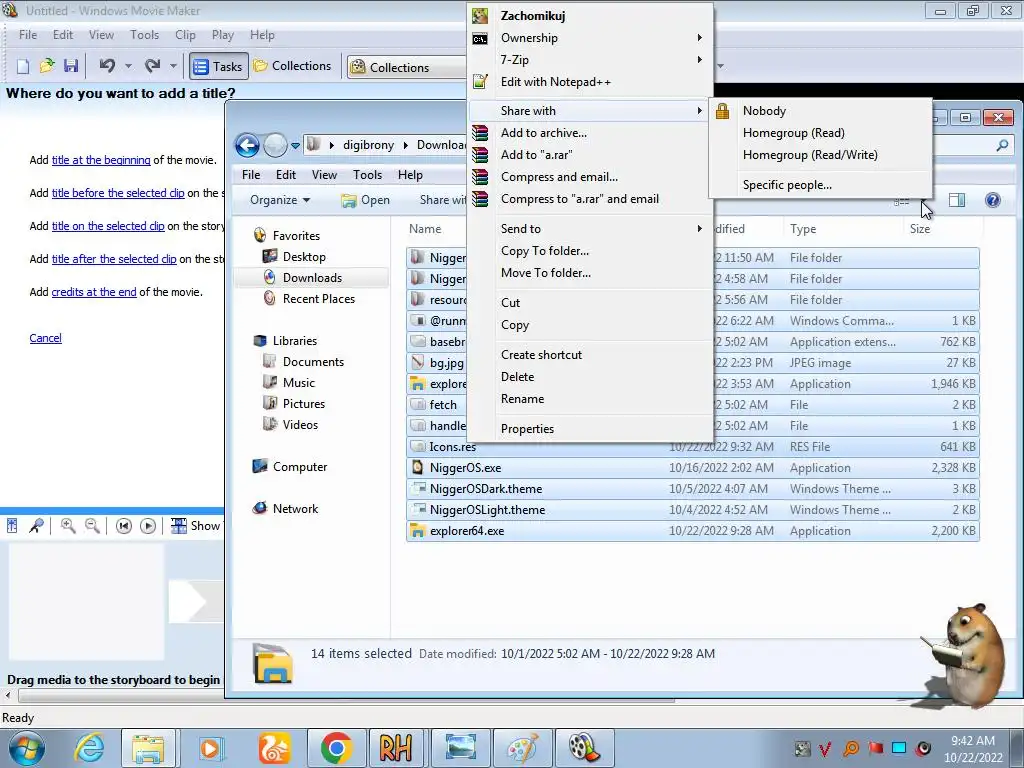Open the Collections combo box

[408, 67]
